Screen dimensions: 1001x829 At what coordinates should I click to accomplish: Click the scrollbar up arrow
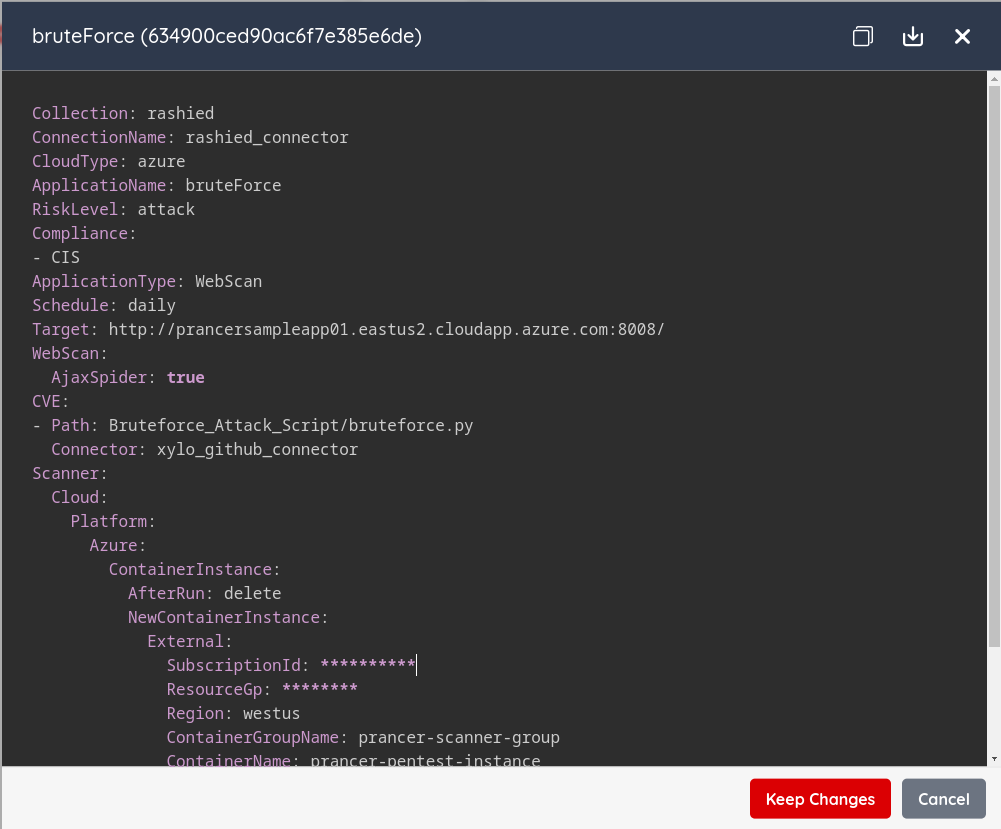pos(994,79)
